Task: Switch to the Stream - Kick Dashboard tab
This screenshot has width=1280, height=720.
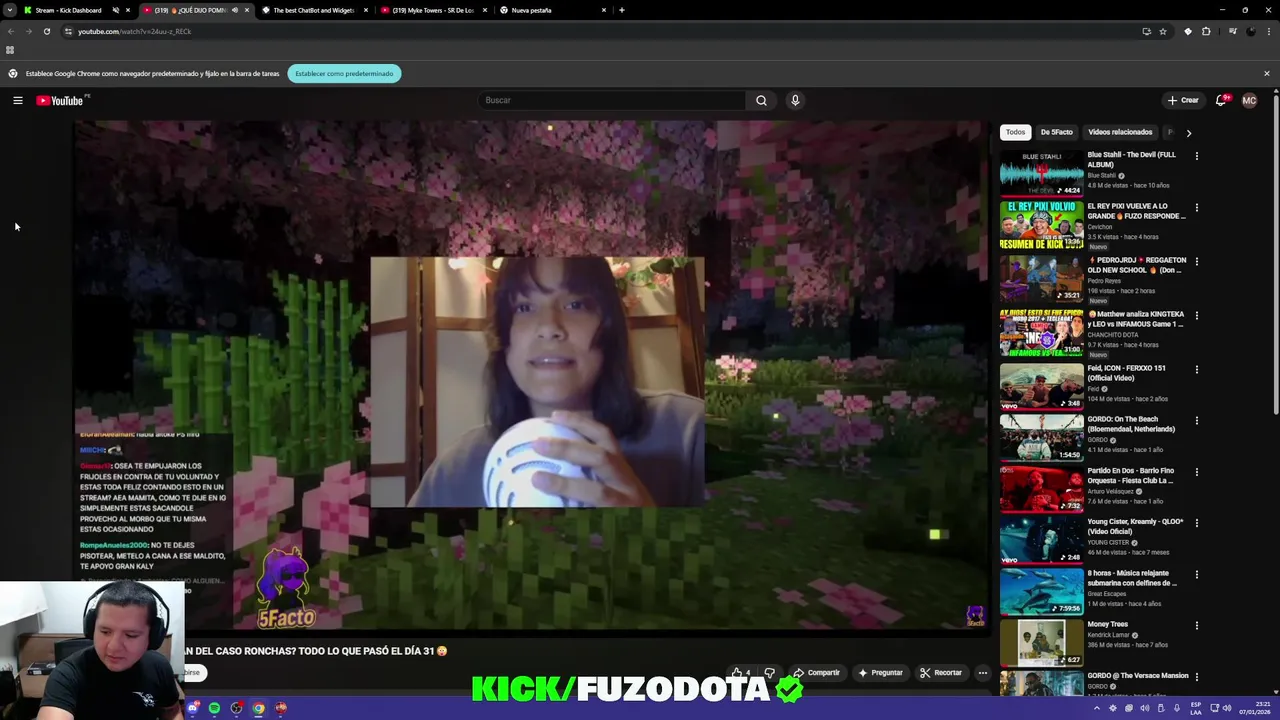Action: point(68,10)
